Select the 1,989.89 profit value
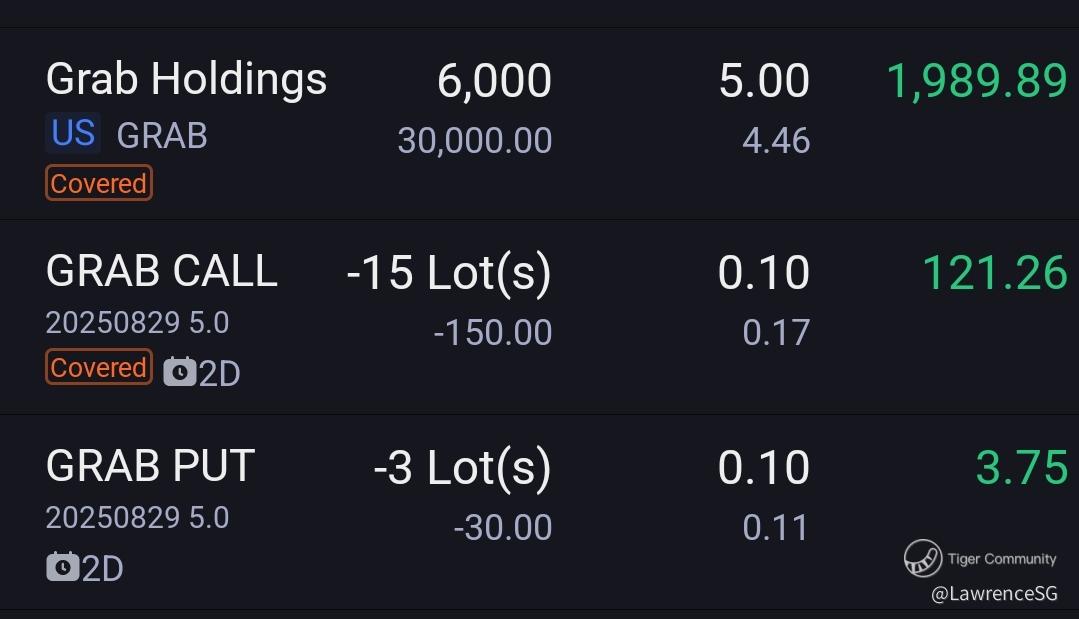Image resolution: width=1079 pixels, height=619 pixels. 977,80
